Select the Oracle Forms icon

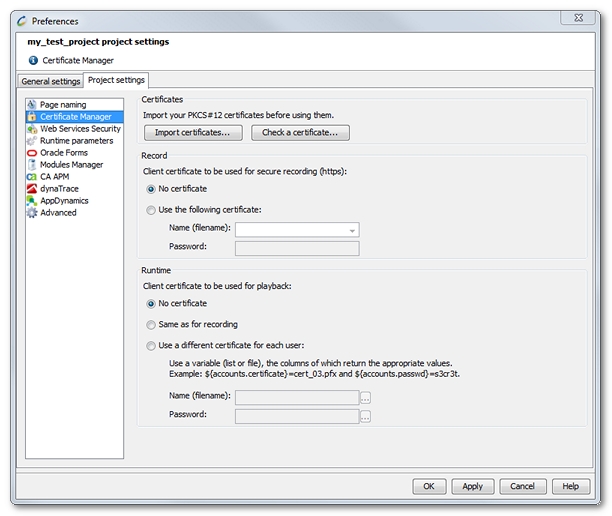coord(32,153)
